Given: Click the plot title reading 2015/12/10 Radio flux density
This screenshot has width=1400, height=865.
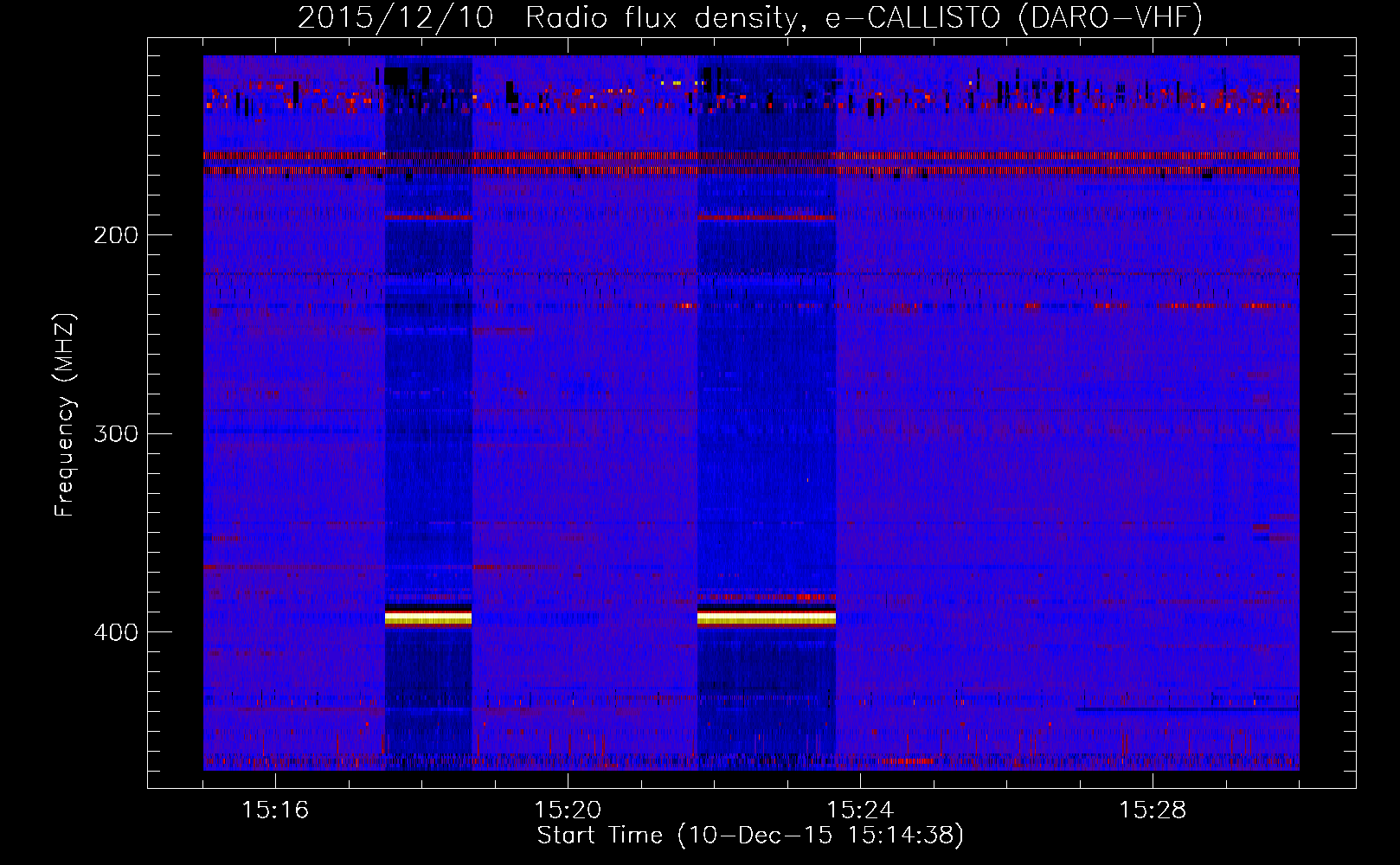Looking at the screenshot, I should (x=750, y=17).
